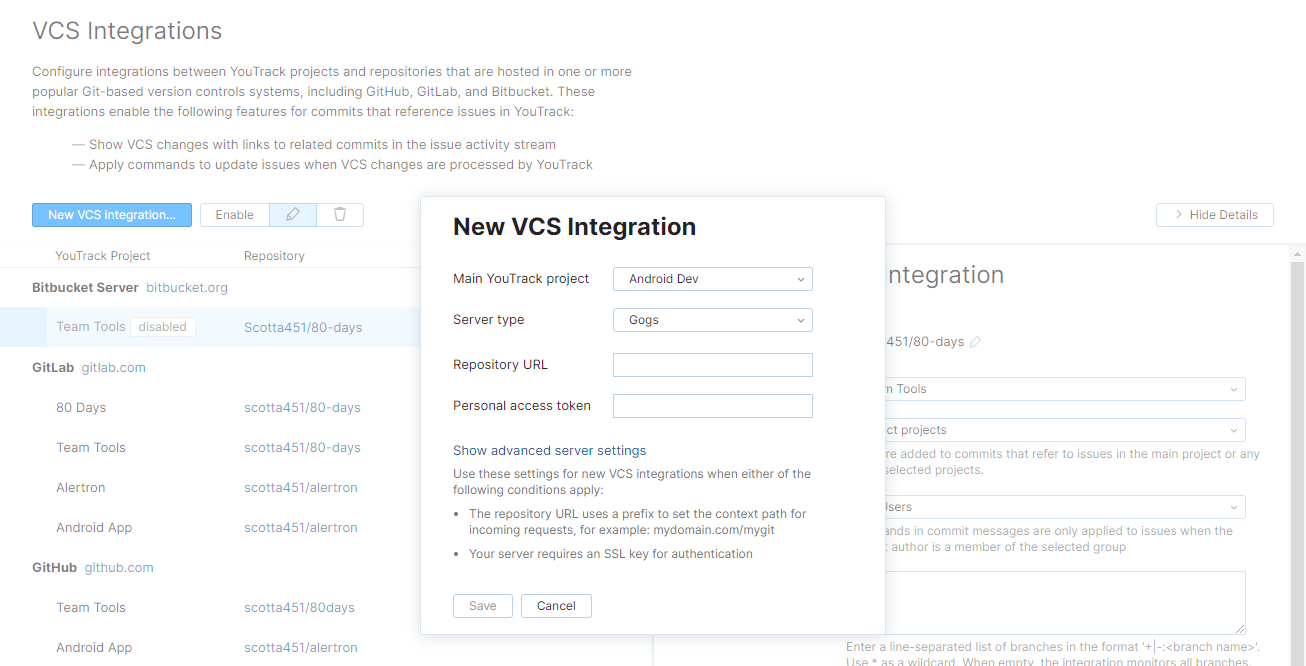
Task: Select the Alertron project row under GitLab
Action: pos(81,488)
